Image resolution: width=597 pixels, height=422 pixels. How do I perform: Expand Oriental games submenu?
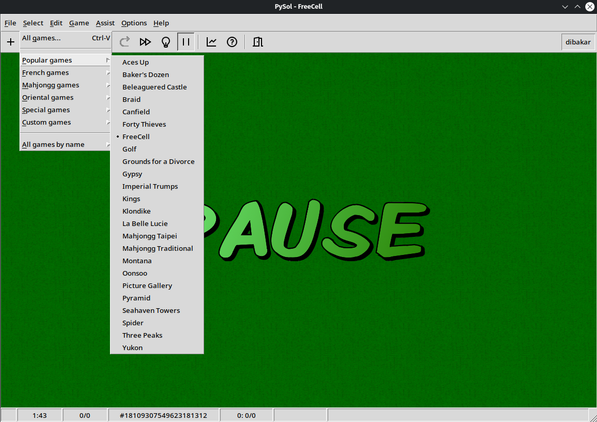click(x=65, y=98)
